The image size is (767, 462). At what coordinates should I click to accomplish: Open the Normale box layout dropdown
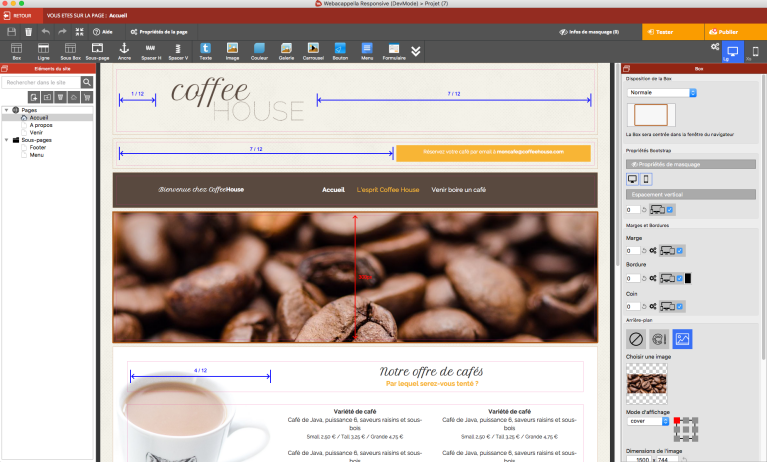[661, 93]
